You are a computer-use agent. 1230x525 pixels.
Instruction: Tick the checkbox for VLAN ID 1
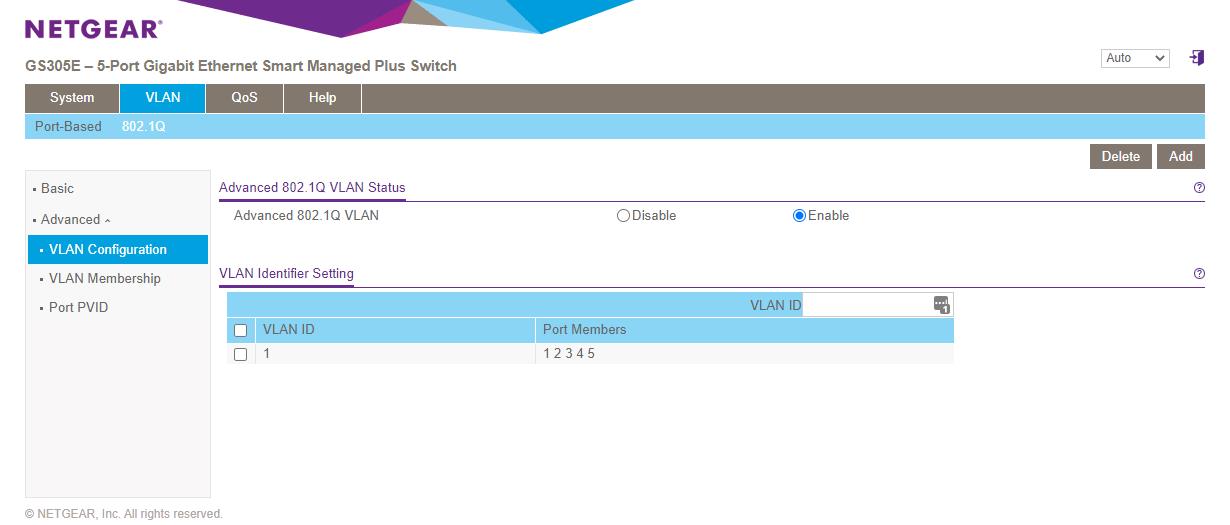(240, 354)
